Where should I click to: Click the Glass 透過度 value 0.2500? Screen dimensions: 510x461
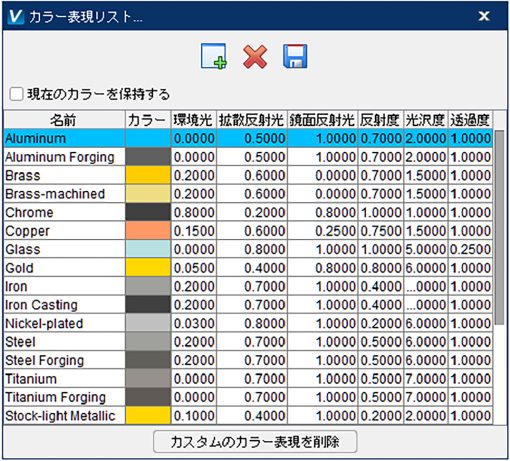pyautogui.click(x=470, y=249)
